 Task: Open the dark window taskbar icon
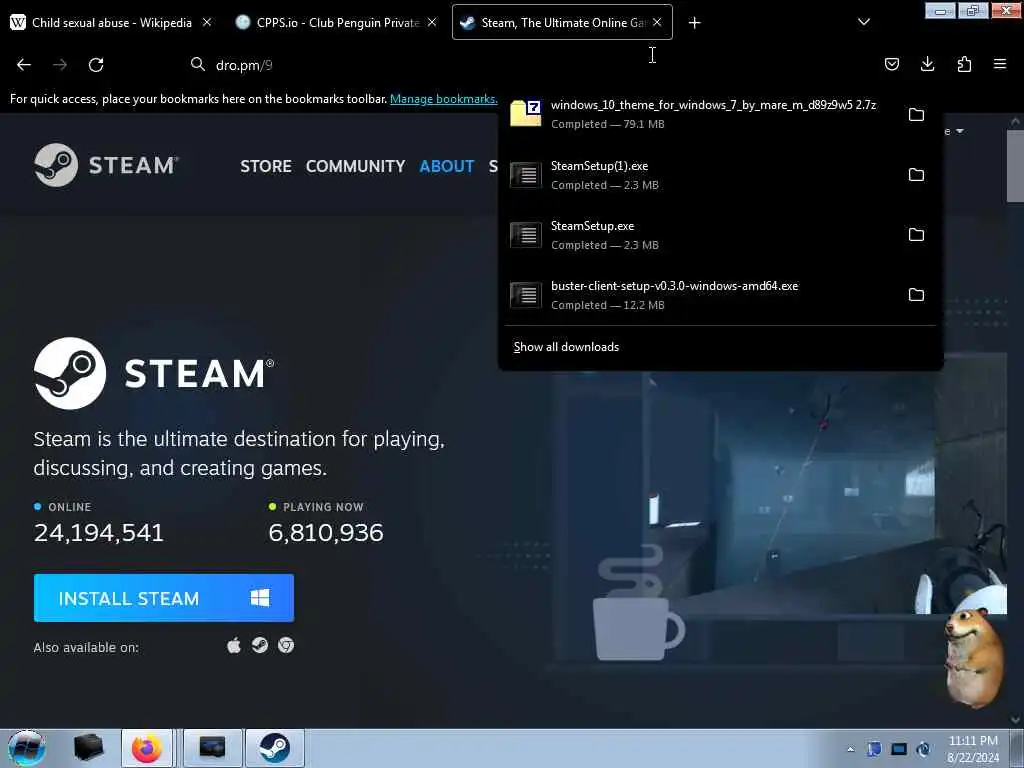pos(212,748)
